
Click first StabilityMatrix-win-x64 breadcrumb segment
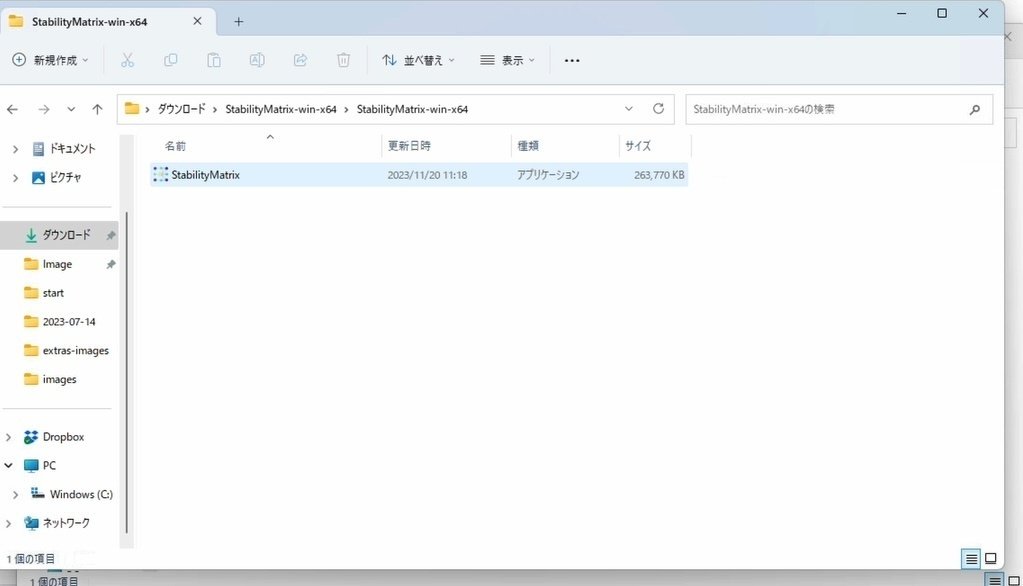281,109
